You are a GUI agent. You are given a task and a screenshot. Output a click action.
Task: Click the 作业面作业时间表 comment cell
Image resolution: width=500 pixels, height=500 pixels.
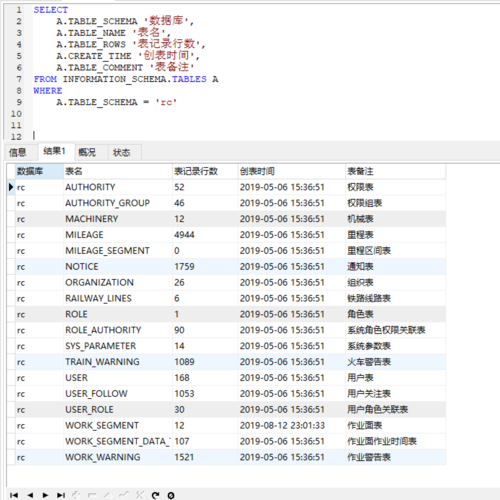(x=396, y=441)
